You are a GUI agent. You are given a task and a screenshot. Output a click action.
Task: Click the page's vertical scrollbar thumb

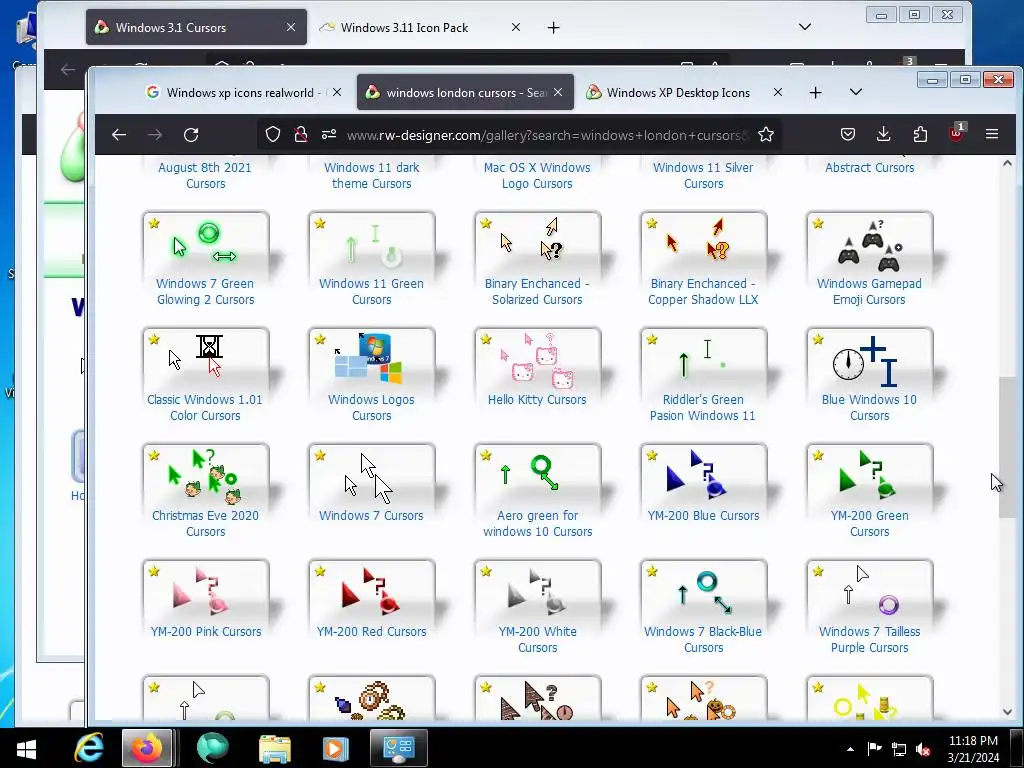click(x=1006, y=447)
